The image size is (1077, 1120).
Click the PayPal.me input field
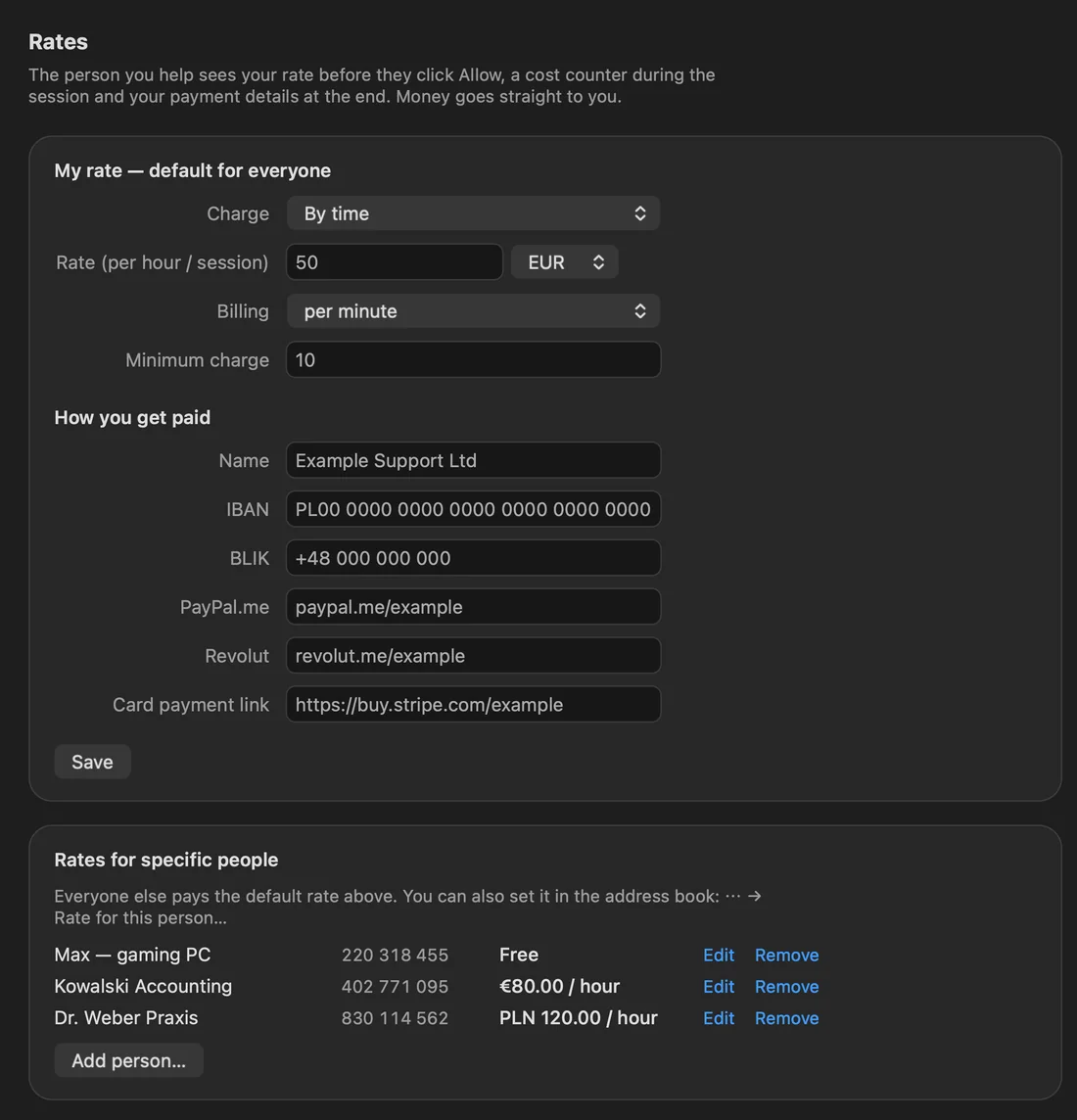(473, 607)
